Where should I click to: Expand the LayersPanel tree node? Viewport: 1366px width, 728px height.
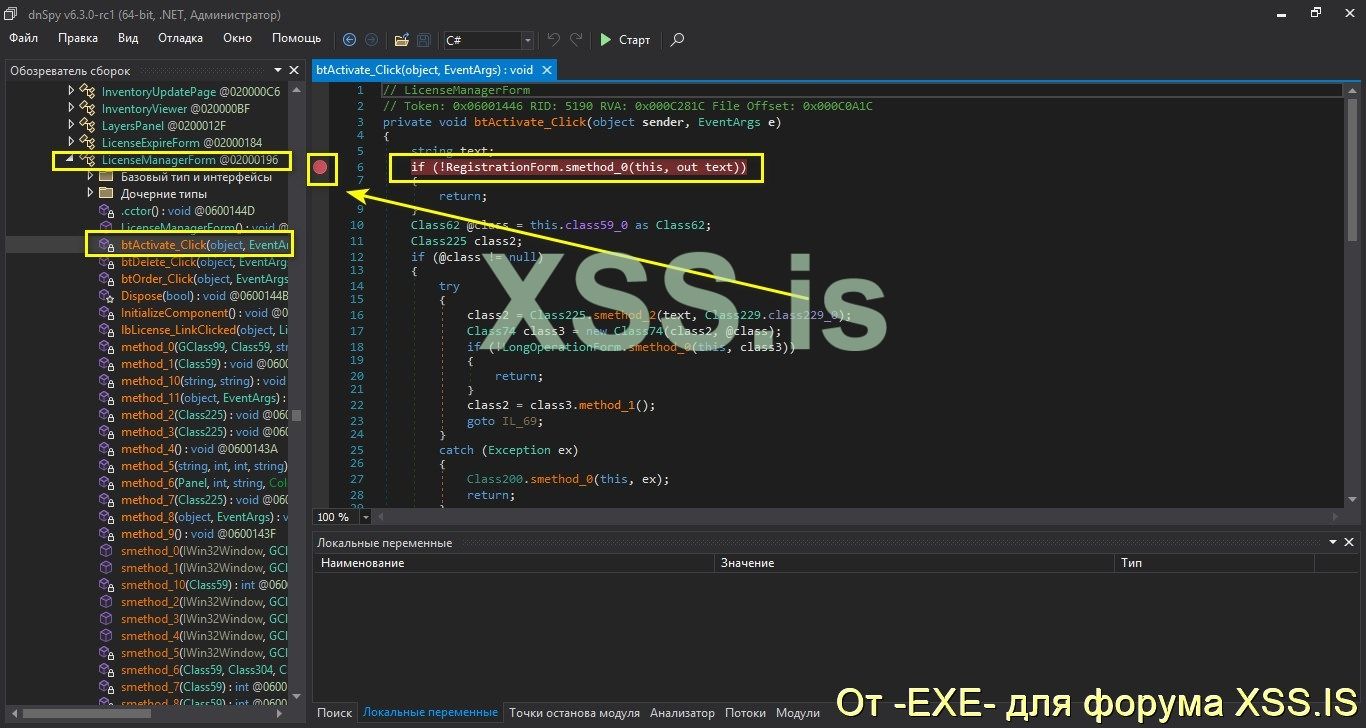[71, 125]
